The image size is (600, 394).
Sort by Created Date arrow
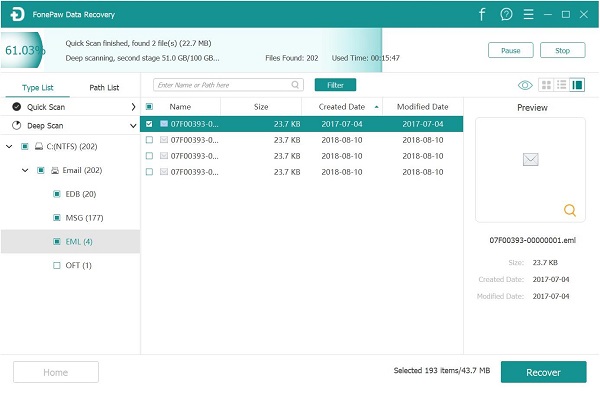coord(377,107)
